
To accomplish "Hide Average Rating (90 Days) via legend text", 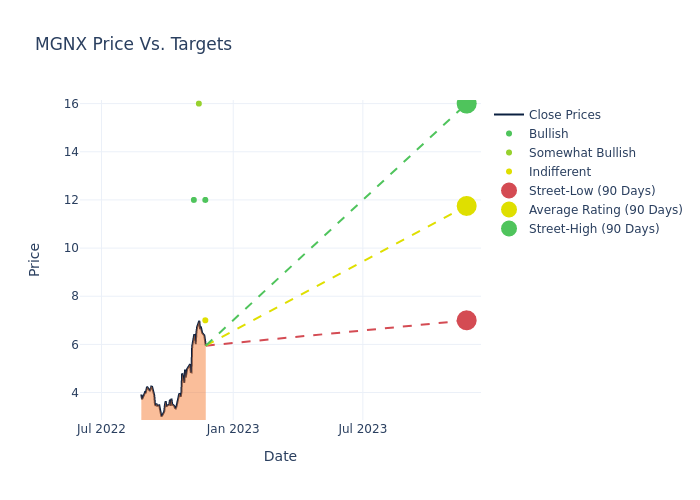I will (605, 210).
